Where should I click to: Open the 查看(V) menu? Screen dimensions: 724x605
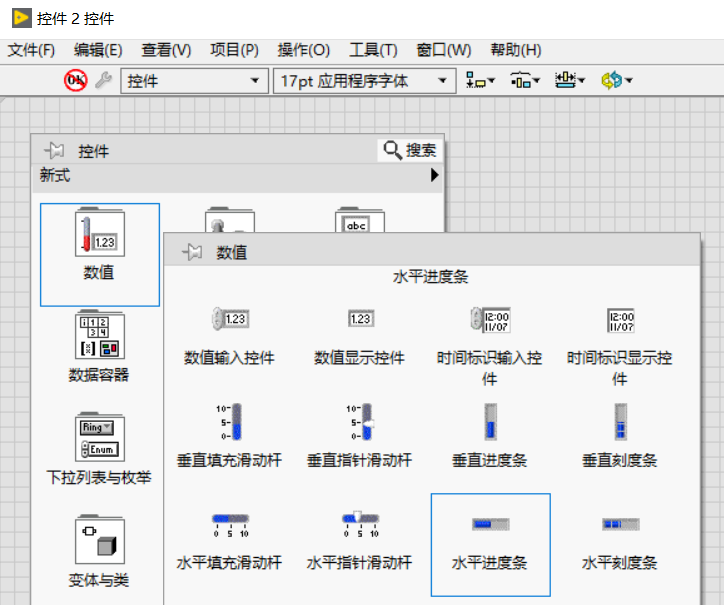pyautogui.click(x=166, y=50)
